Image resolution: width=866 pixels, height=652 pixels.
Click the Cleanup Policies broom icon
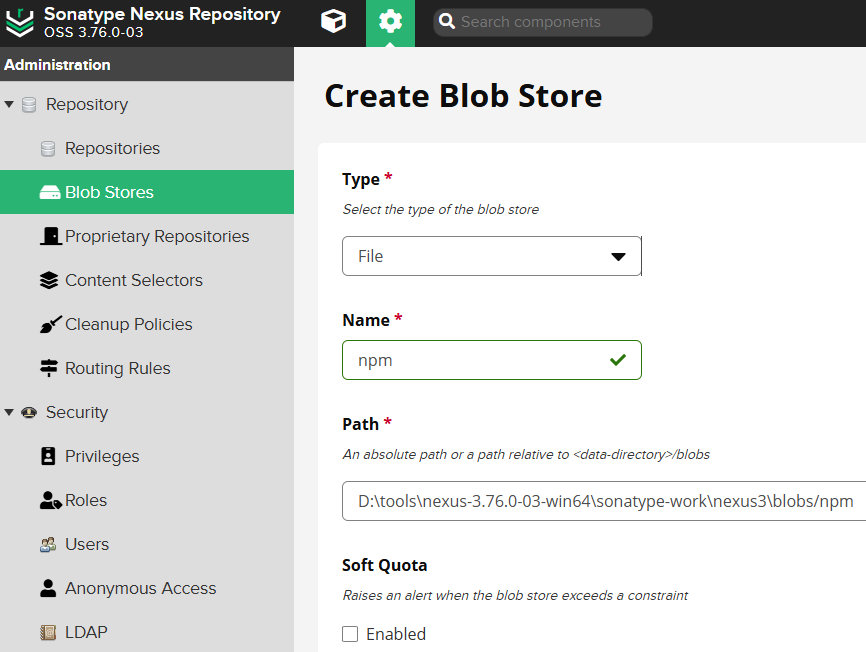pos(50,324)
